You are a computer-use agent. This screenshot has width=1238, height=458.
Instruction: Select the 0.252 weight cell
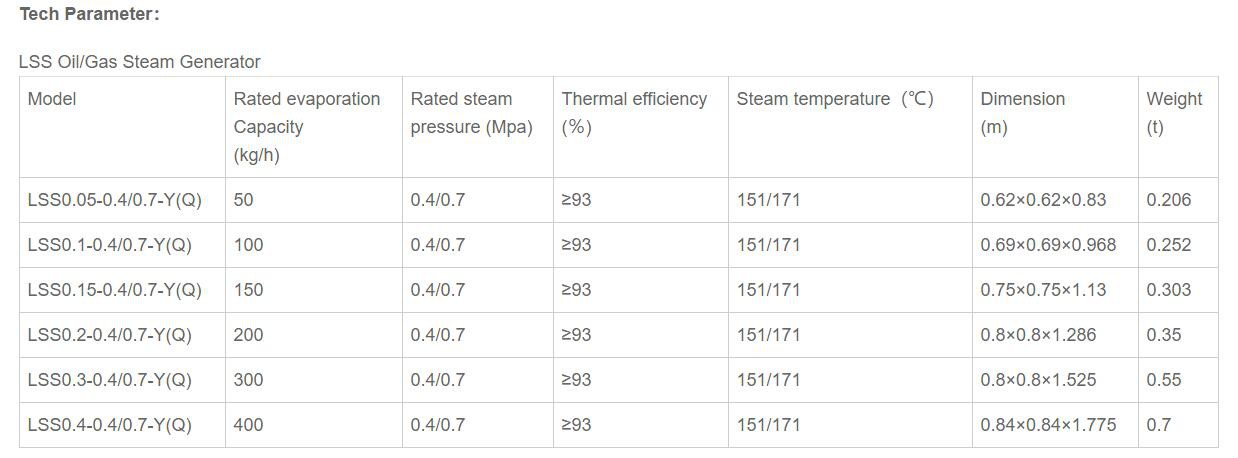pyautogui.click(x=1169, y=245)
